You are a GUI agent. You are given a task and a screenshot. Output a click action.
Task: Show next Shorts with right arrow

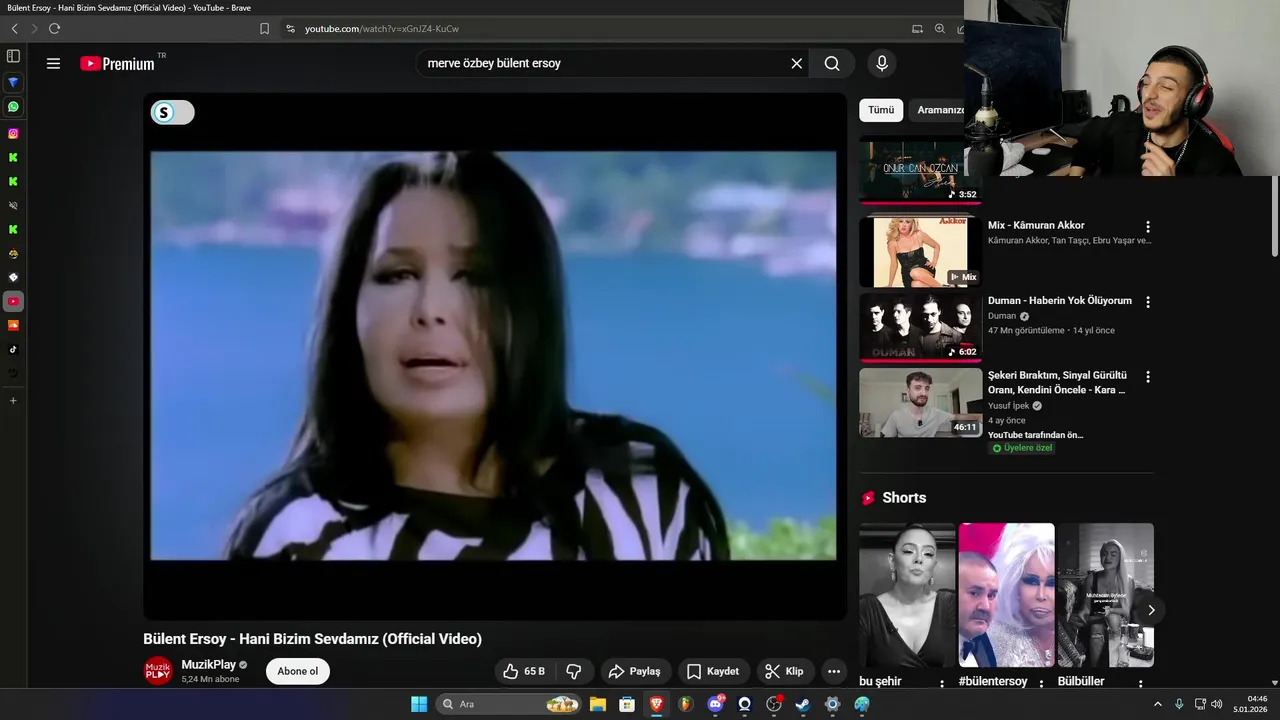(1151, 610)
